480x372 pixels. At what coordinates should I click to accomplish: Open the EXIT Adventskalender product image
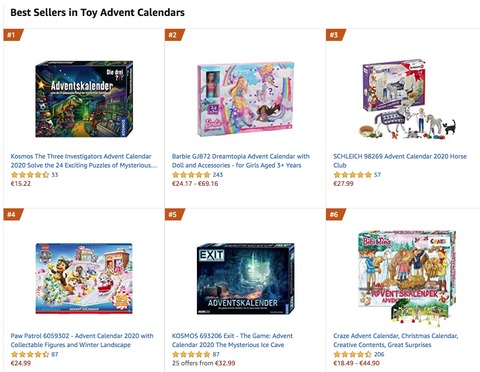pos(246,278)
